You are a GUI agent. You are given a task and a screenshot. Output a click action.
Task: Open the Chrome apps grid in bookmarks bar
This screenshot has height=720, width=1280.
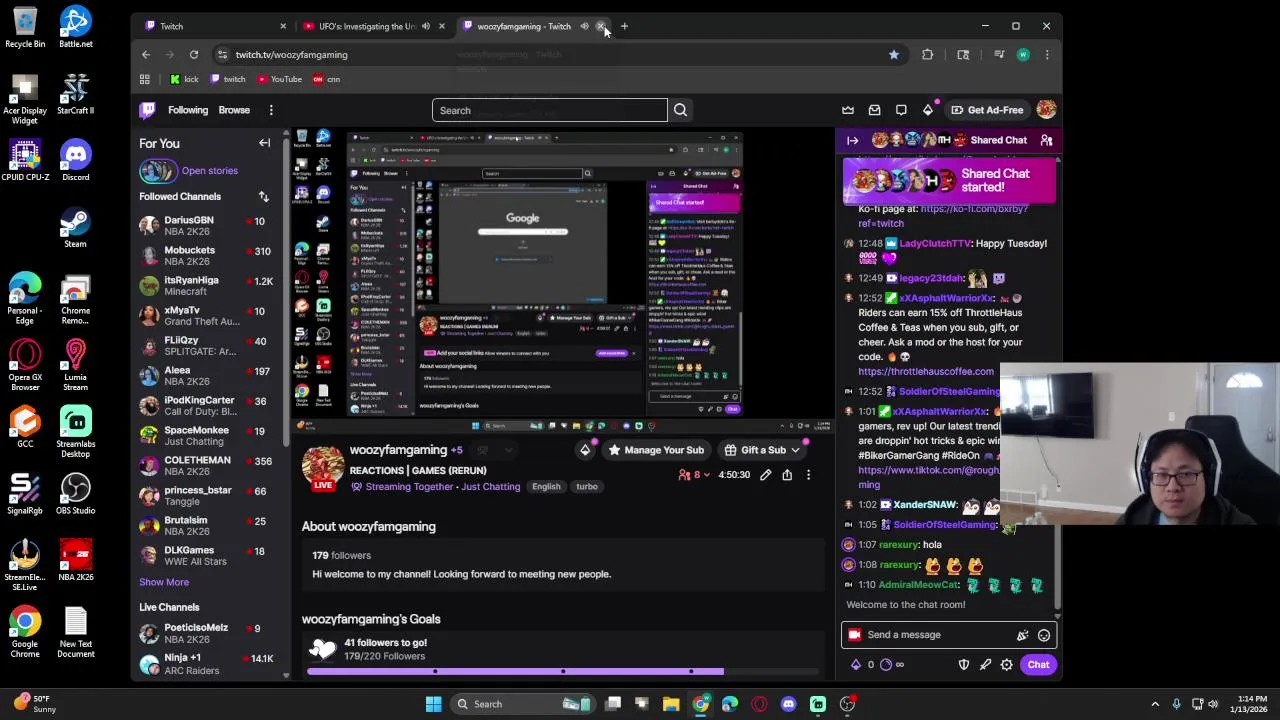pyautogui.click(x=144, y=79)
